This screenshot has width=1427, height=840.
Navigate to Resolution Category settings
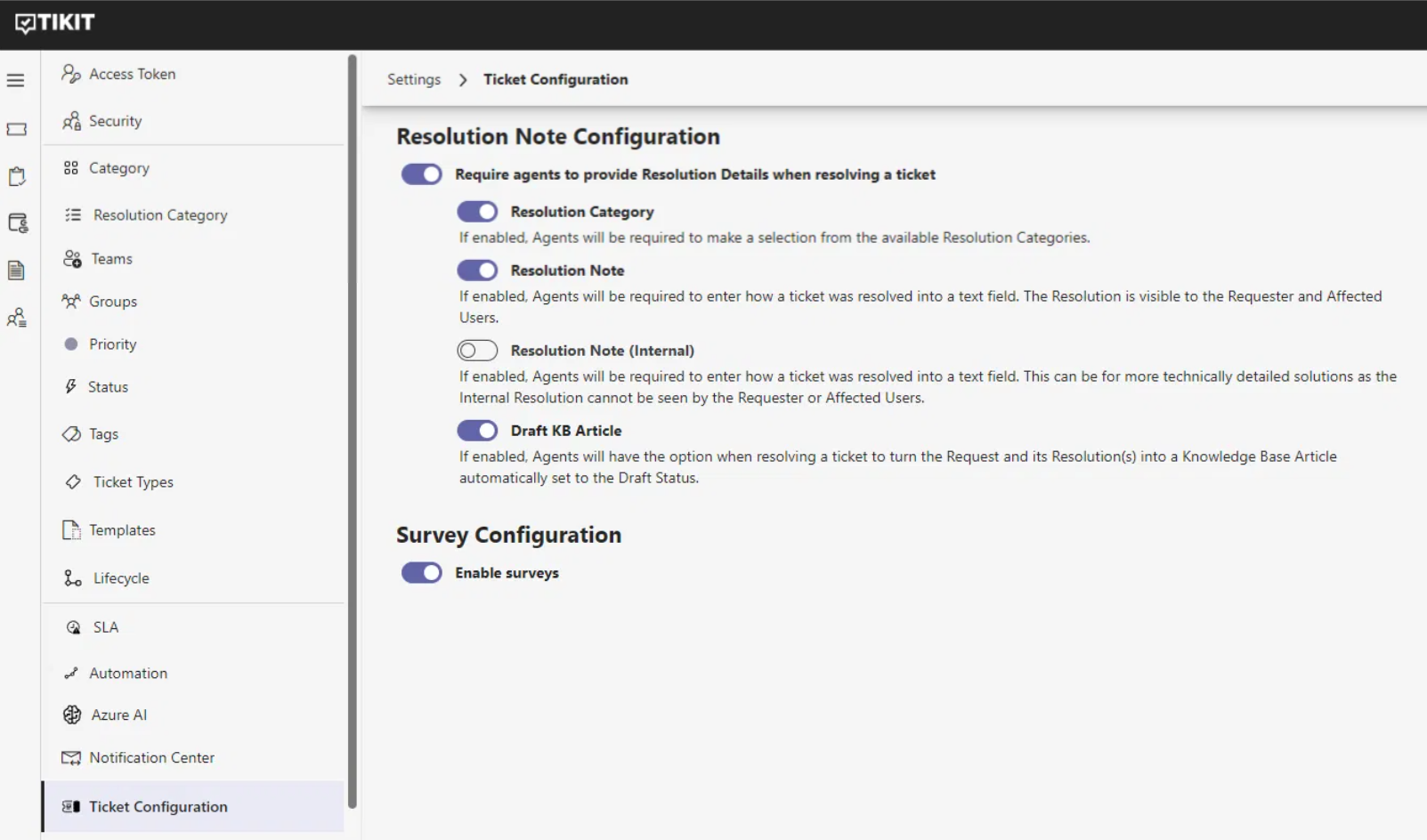158,214
